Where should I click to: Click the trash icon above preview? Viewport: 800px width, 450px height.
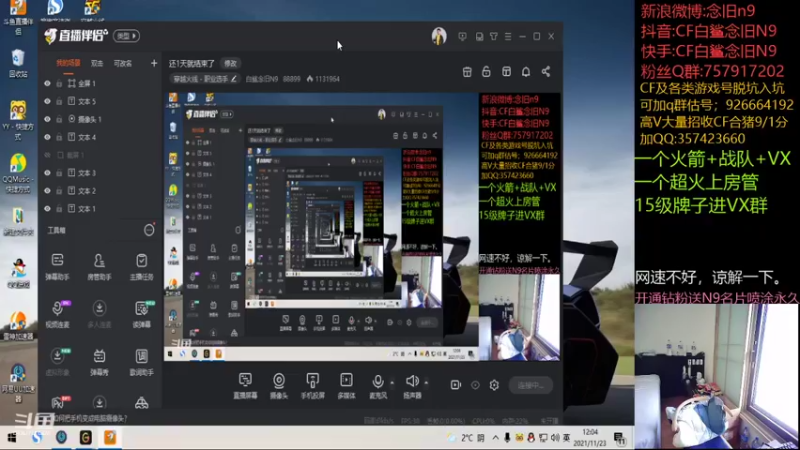pyautogui.click(x=467, y=71)
